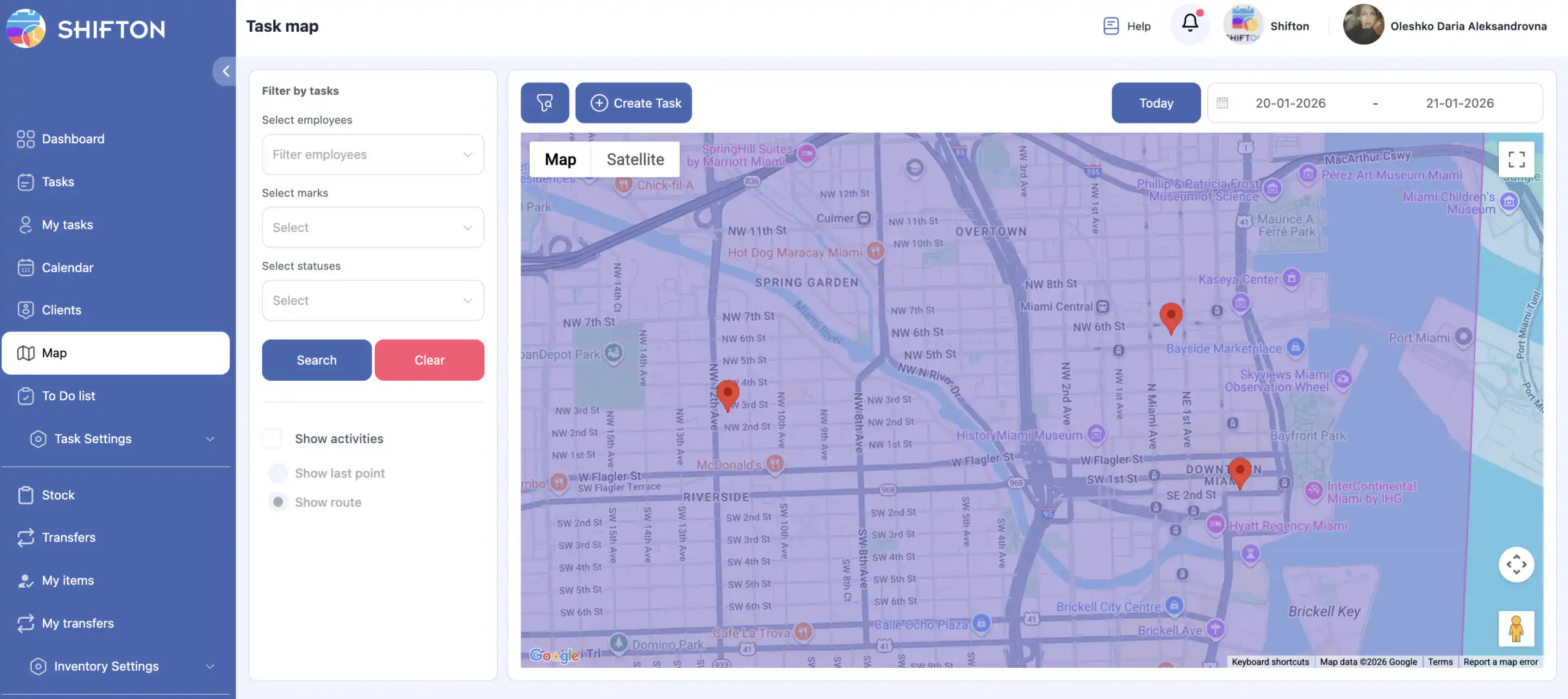Collapse the sidebar with the arrow button
Viewport: 1568px width, 699px height.
point(225,71)
